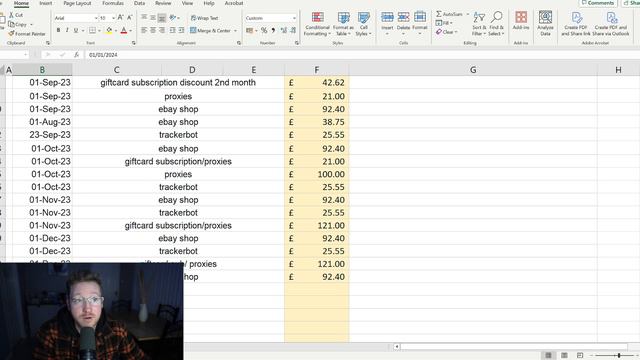
Task: Open Conditional Formatting menu
Action: tap(317, 24)
